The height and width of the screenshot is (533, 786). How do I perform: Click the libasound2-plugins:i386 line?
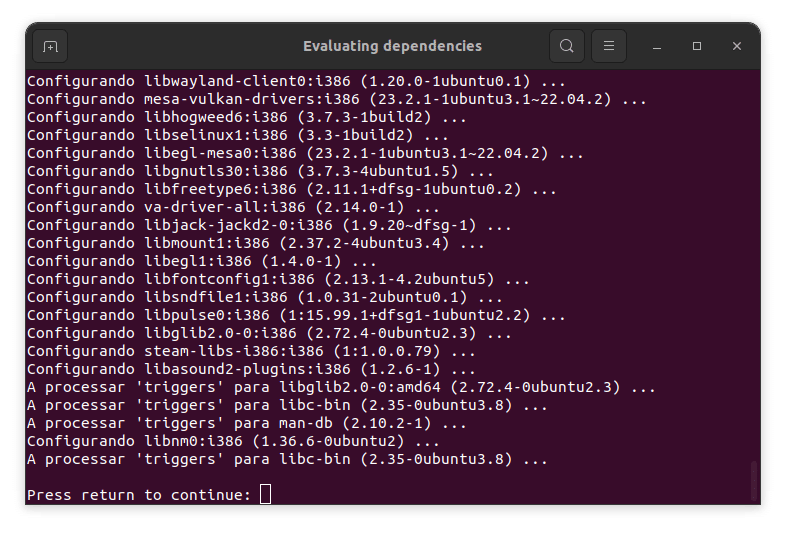(251, 369)
